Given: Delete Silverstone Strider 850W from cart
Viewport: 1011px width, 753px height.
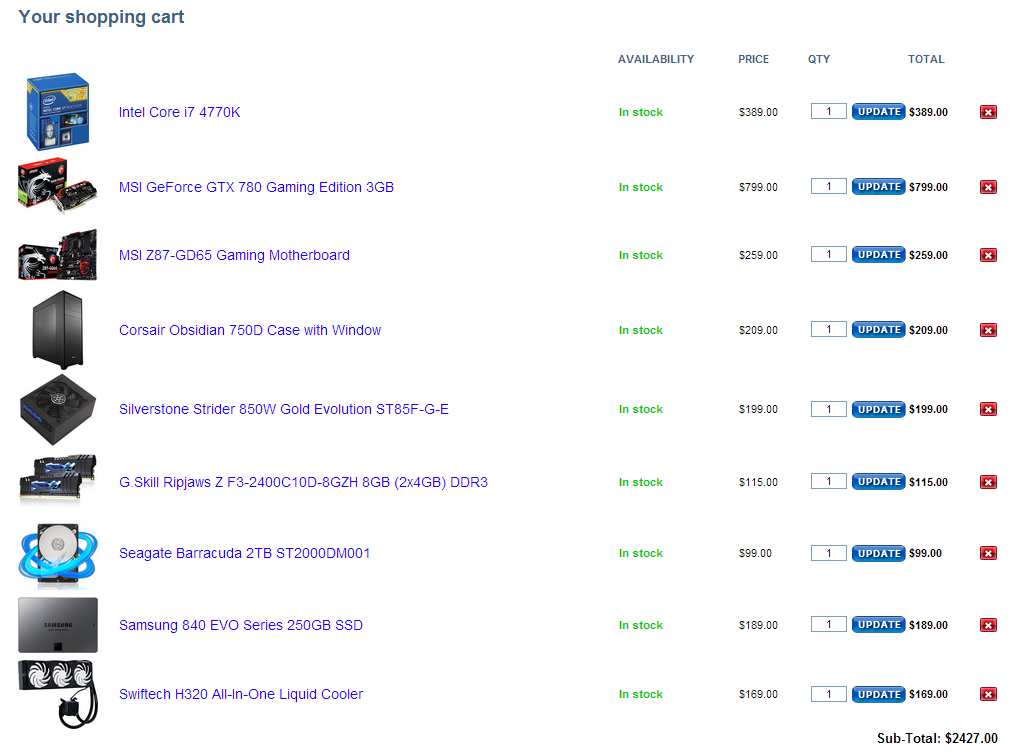Looking at the screenshot, I should tap(988, 409).
